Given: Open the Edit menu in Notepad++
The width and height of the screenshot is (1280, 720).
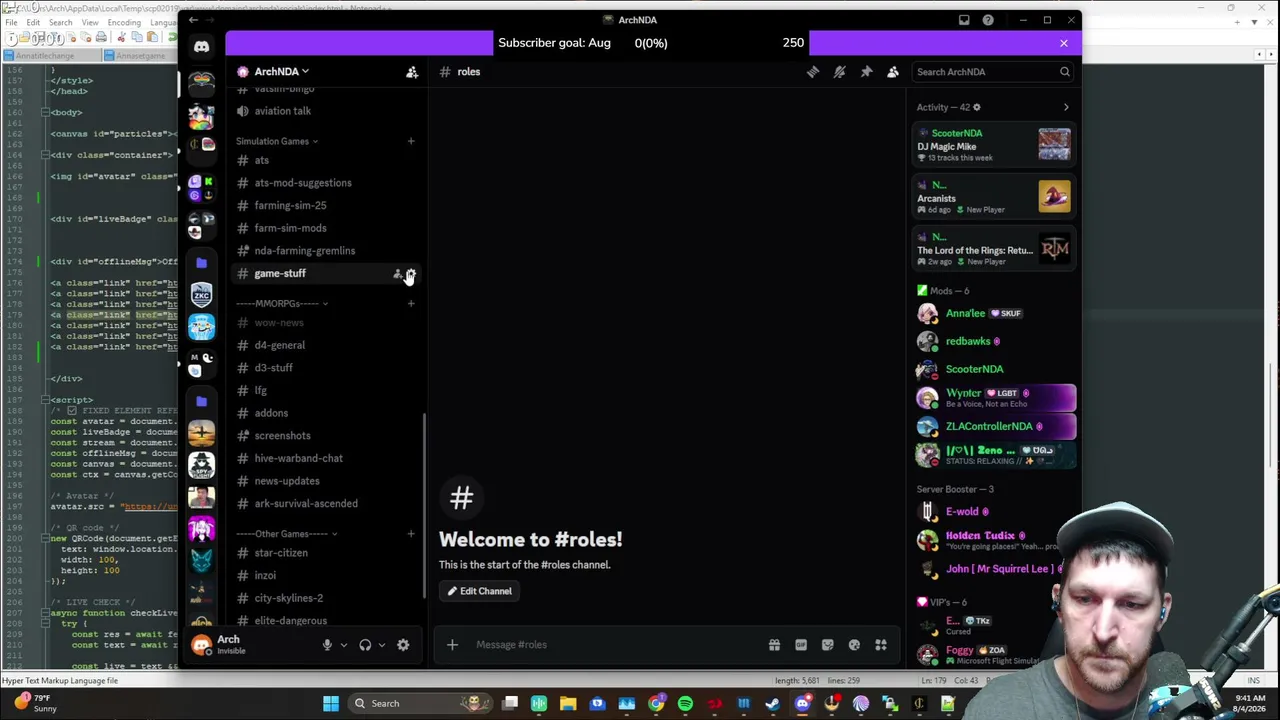Looking at the screenshot, I should (x=33, y=22).
